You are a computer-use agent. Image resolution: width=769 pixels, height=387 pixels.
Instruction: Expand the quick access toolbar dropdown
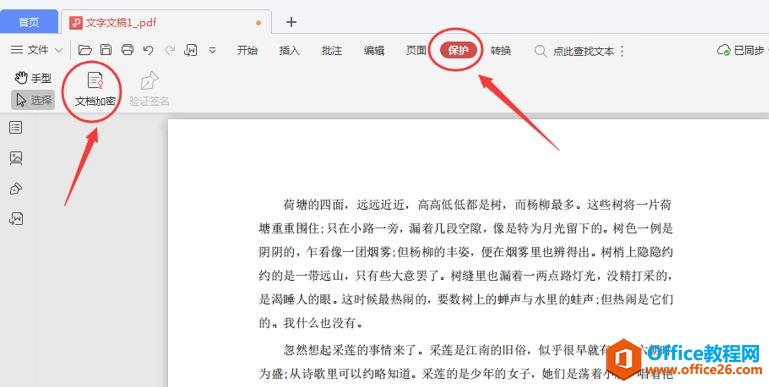point(212,50)
